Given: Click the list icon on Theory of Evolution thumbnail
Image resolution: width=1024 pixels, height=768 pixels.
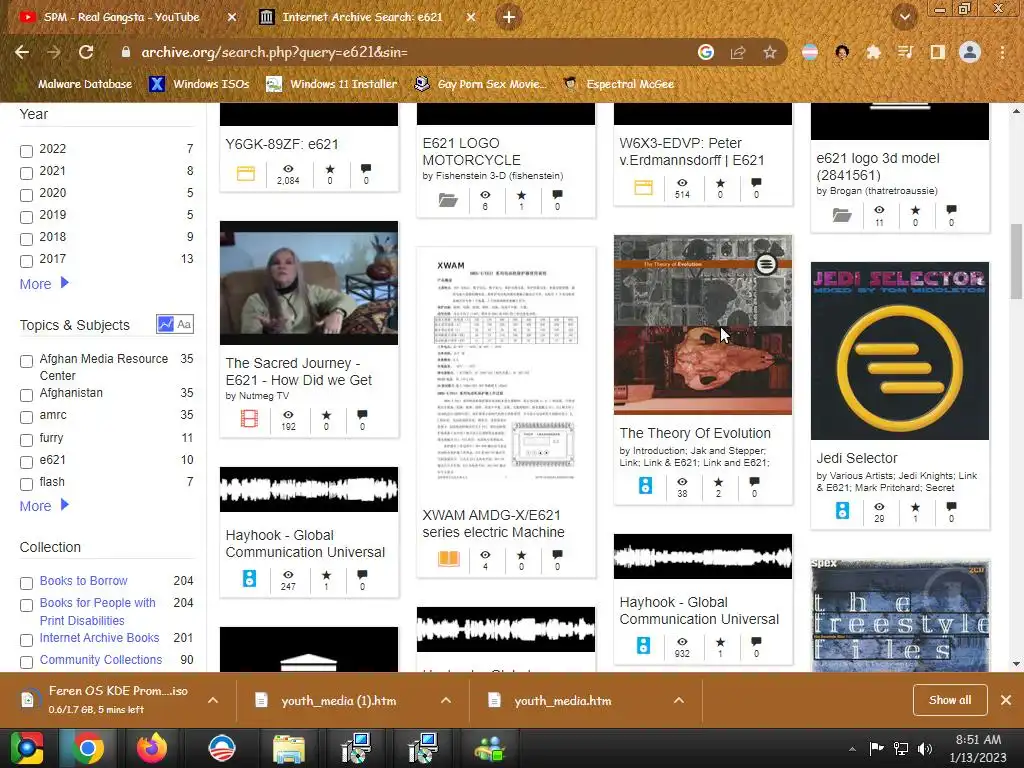Looking at the screenshot, I should 766,264.
